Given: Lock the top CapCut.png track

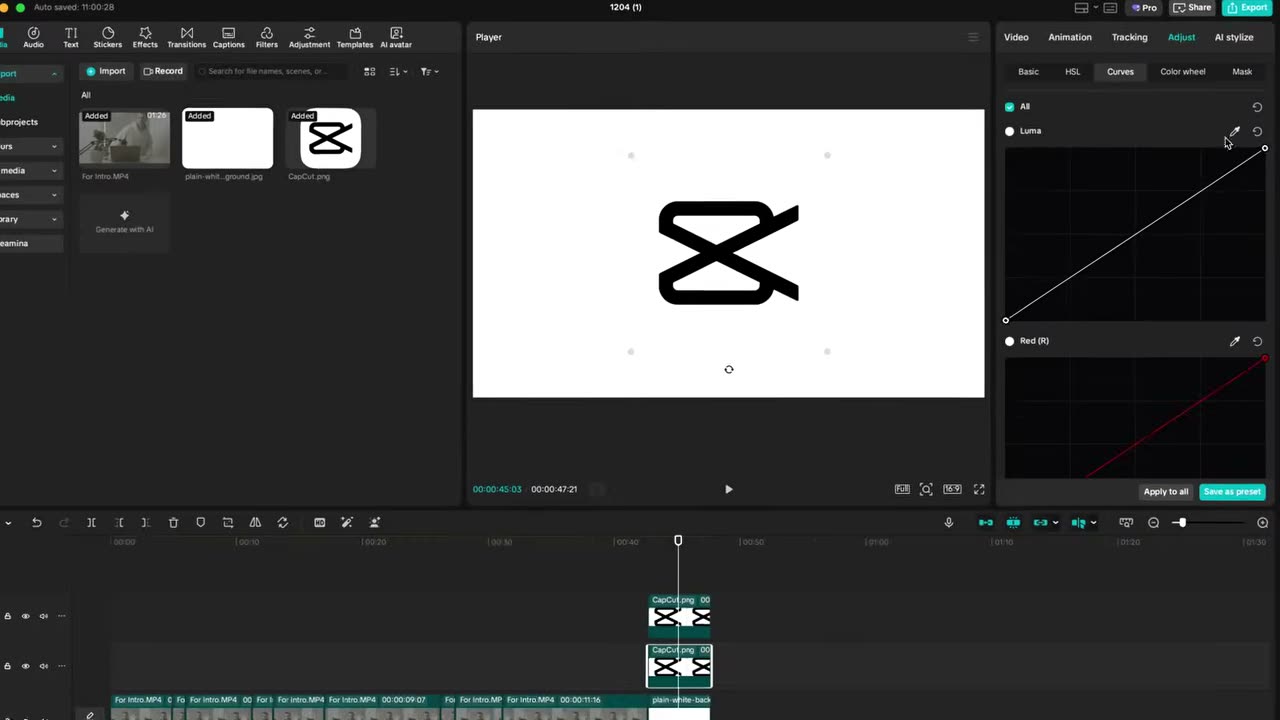Looking at the screenshot, I should 8,616.
